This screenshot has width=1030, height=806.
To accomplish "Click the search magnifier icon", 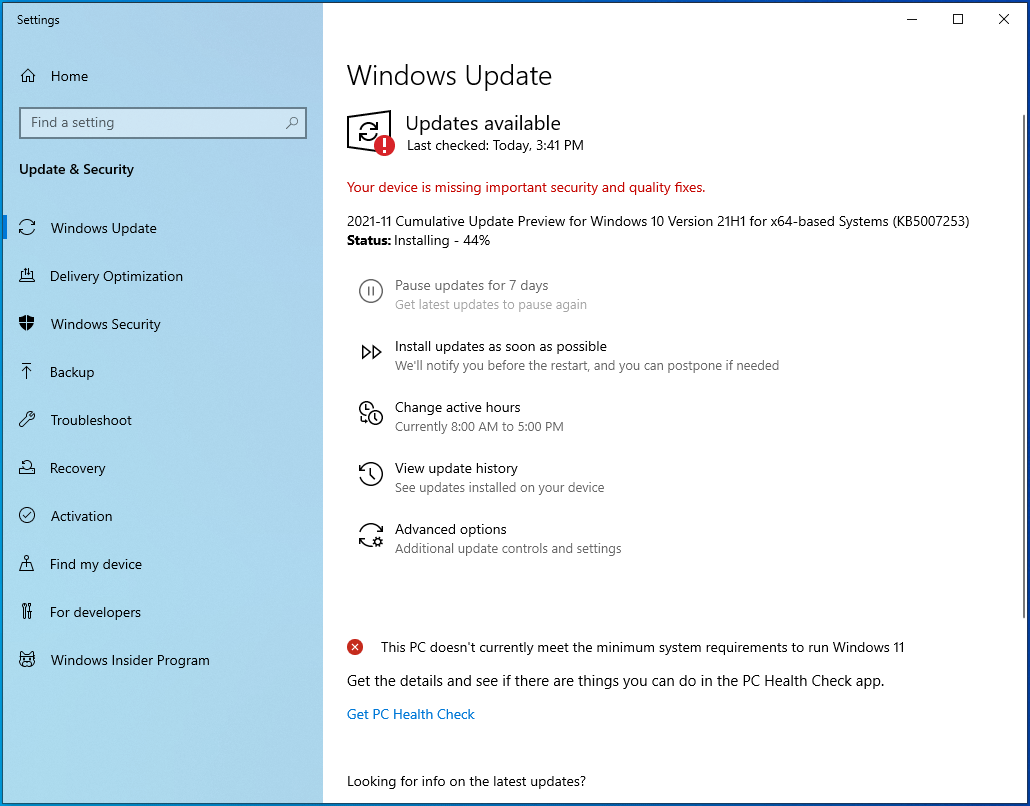I will pyautogui.click(x=291, y=122).
